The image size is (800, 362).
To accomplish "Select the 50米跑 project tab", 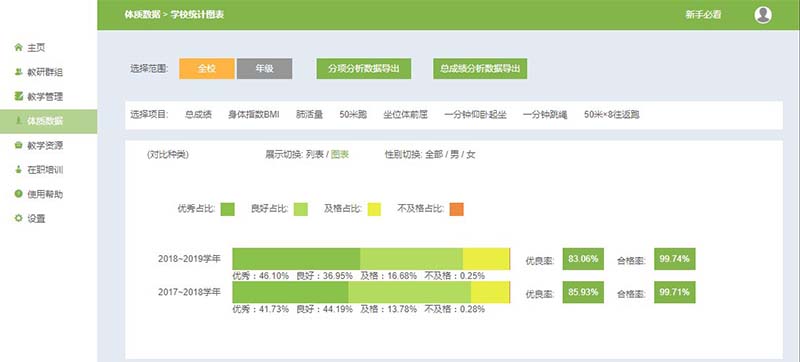I will (353, 115).
